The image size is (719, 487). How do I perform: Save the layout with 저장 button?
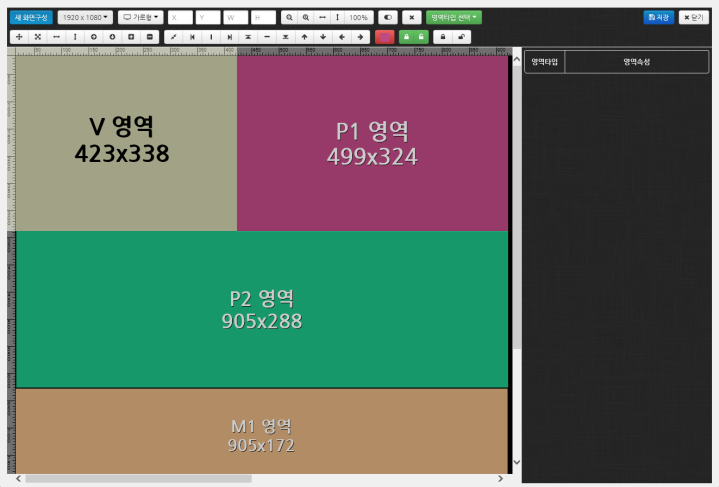point(658,18)
